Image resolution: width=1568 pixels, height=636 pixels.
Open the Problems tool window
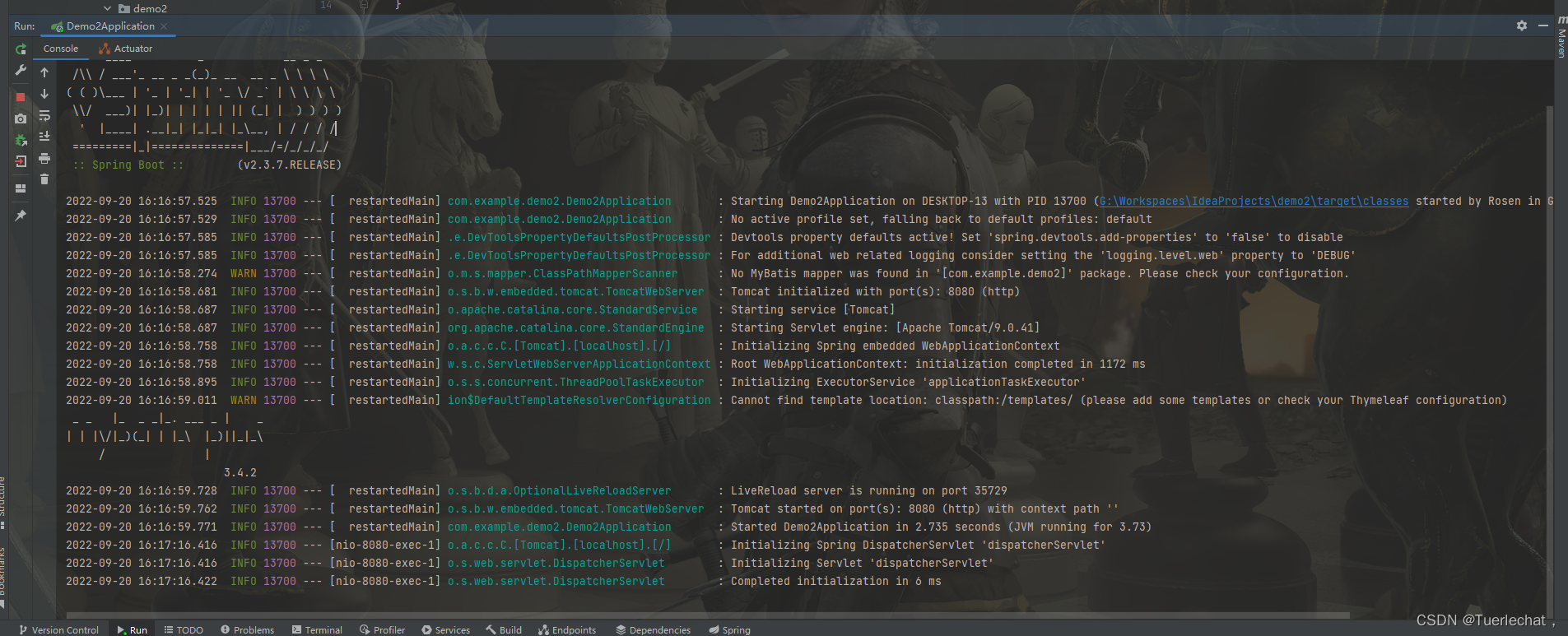click(247, 629)
